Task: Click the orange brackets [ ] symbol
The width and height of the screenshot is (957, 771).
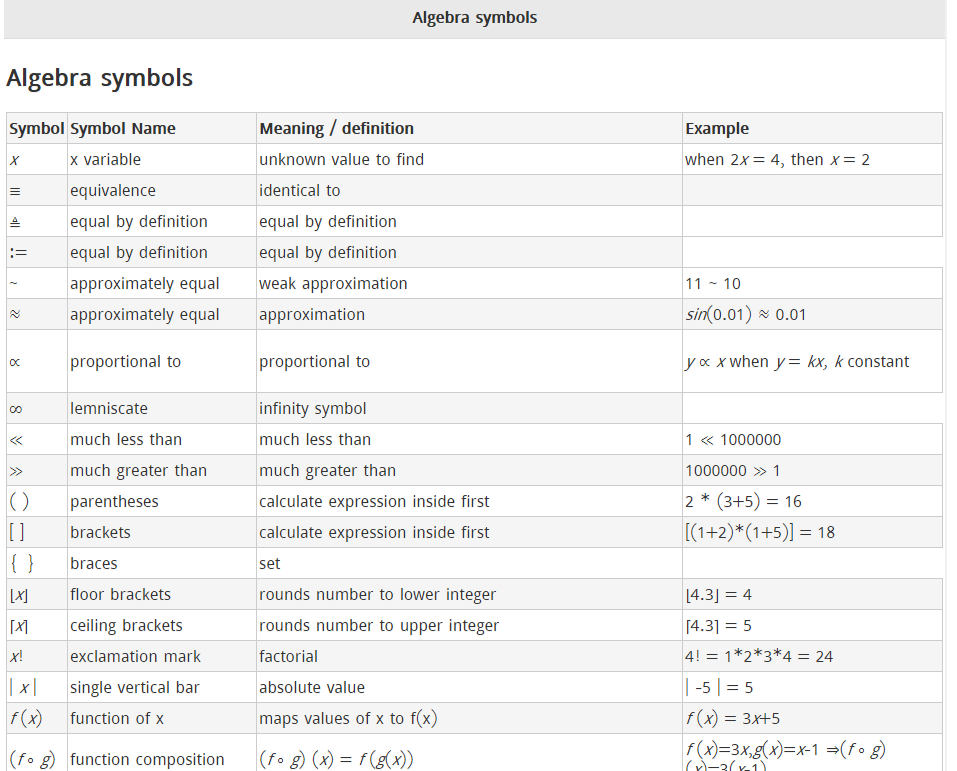Action: (17, 533)
